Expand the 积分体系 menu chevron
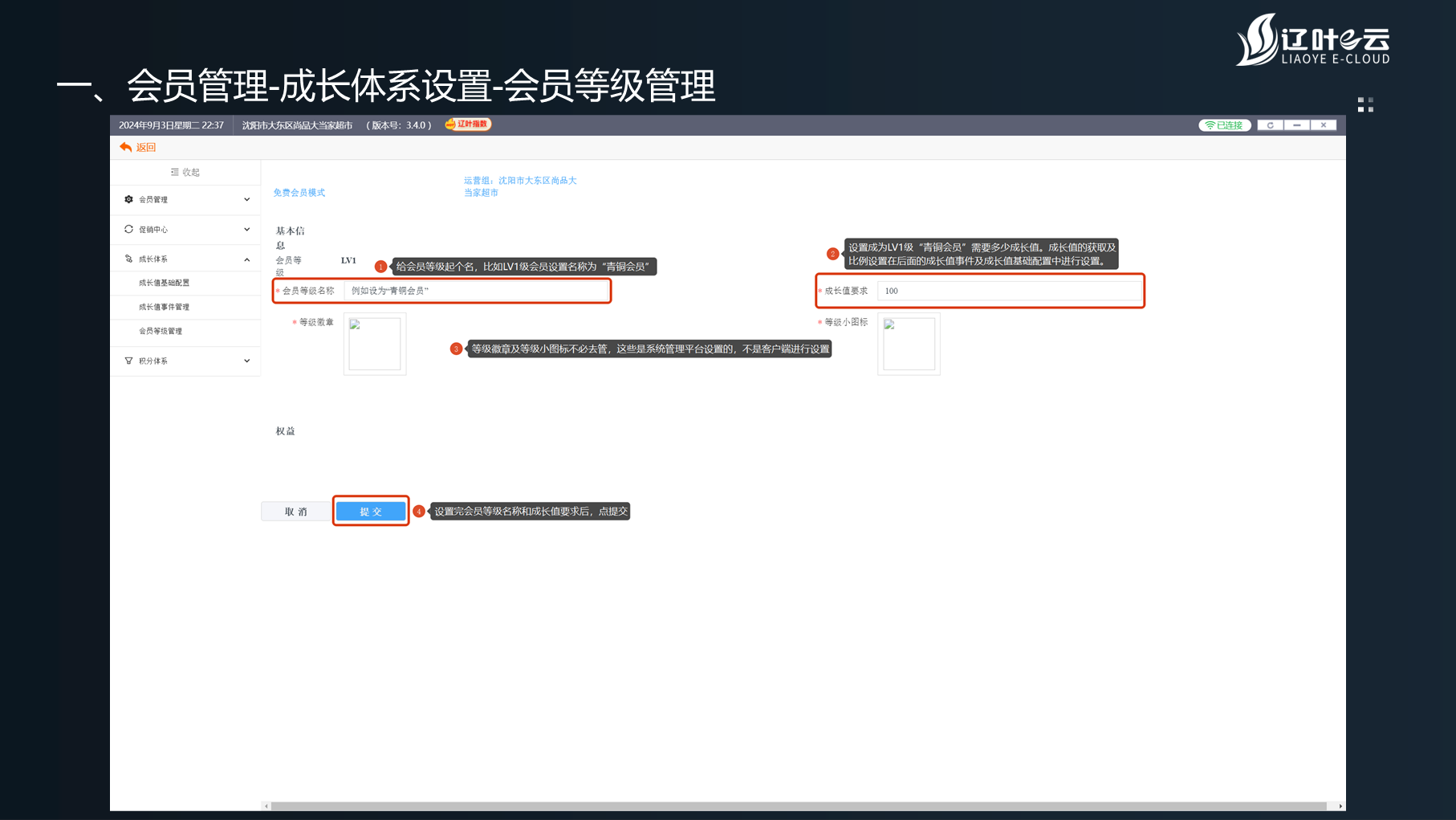1456x820 pixels. [x=246, y=361]
